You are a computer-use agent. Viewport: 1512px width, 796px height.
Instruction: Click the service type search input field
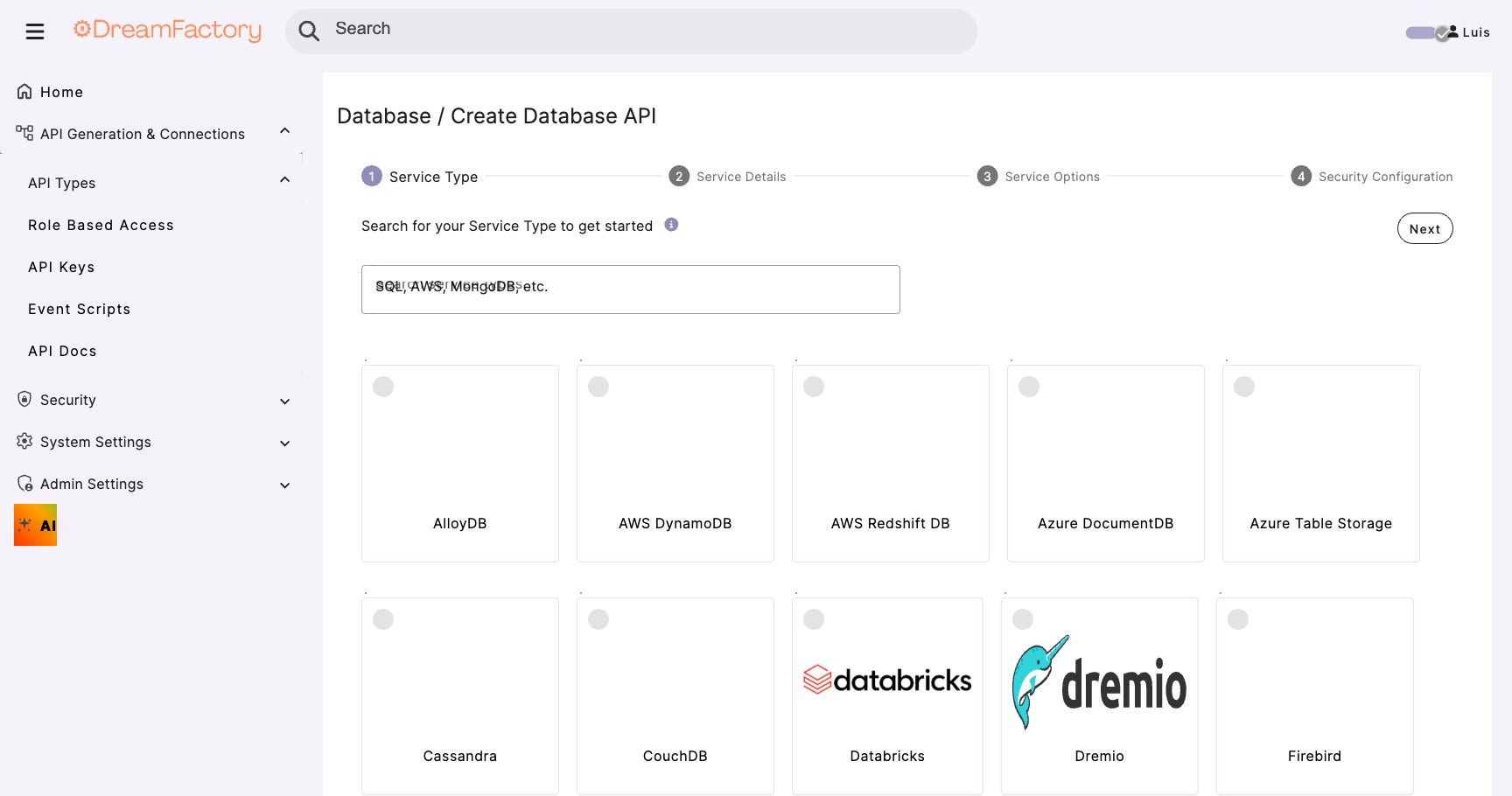pyautogui.click(x=630, y=289)
